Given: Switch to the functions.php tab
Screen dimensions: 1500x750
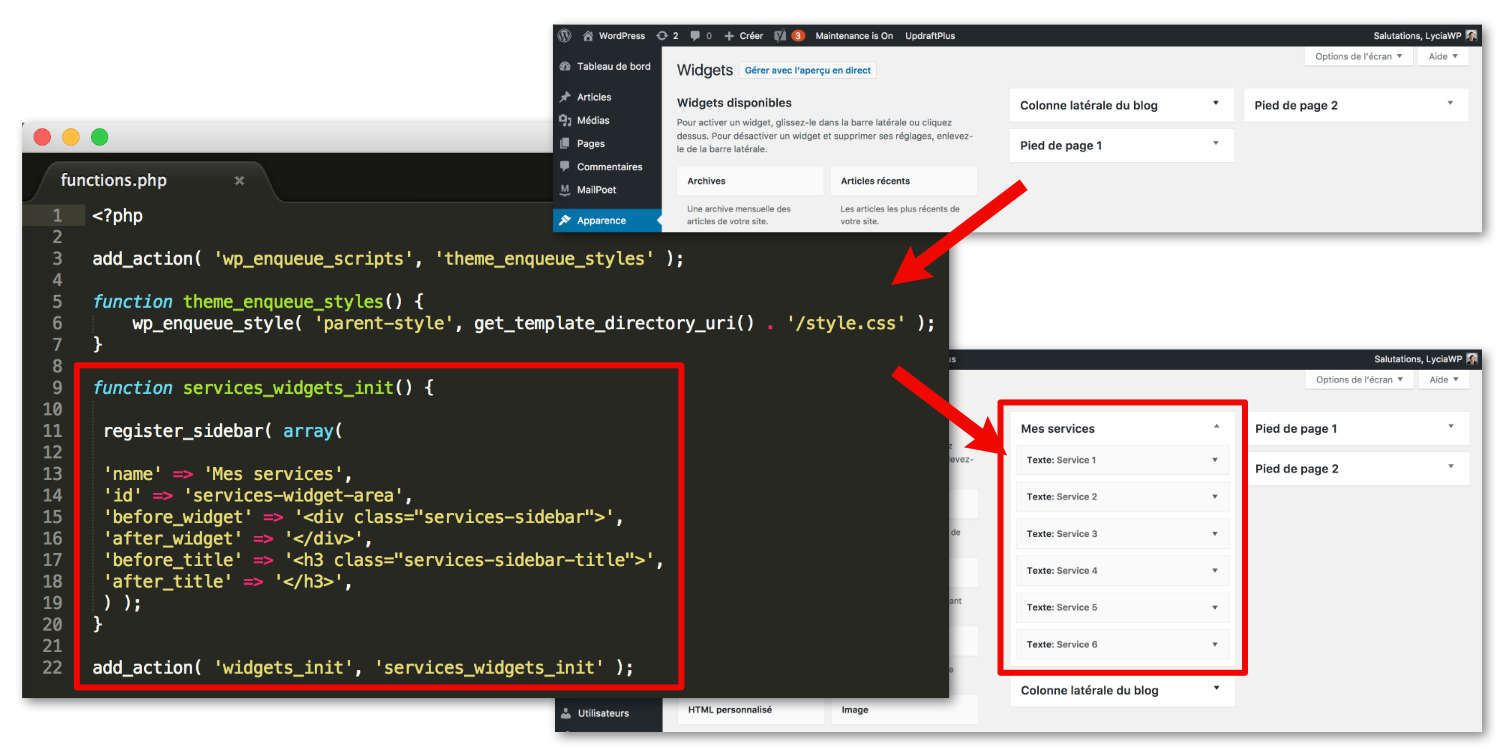Looking at the screenshot, I should click(114, 181).
